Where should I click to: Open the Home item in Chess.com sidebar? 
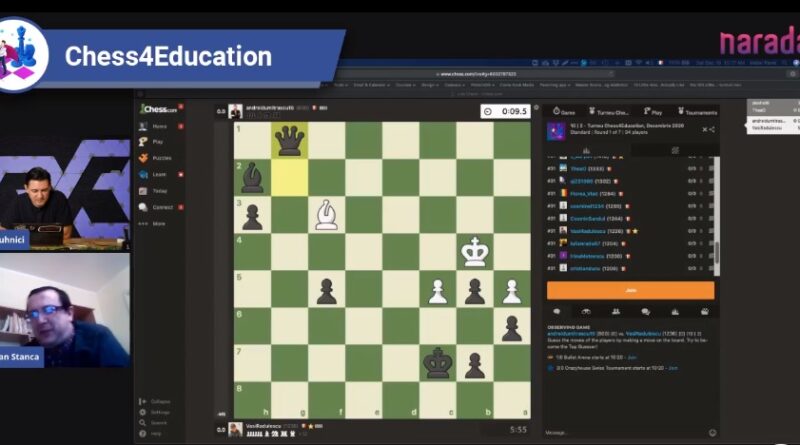(x=158, y=127)
